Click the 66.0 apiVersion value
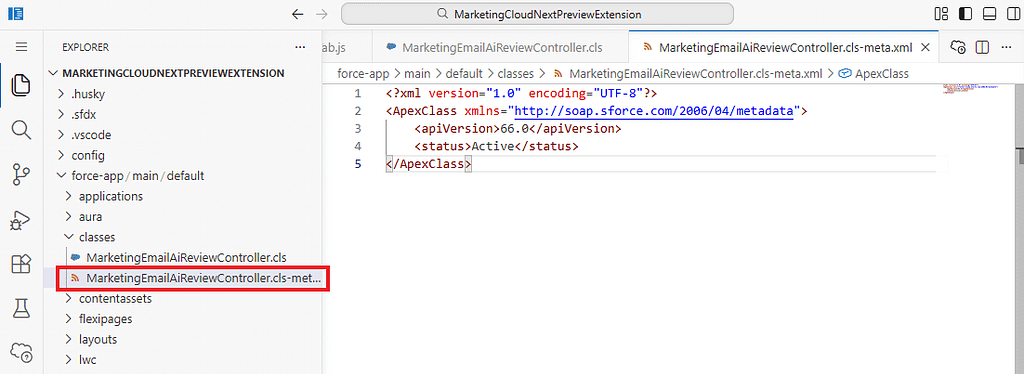1024x374 pixels. 515,129
